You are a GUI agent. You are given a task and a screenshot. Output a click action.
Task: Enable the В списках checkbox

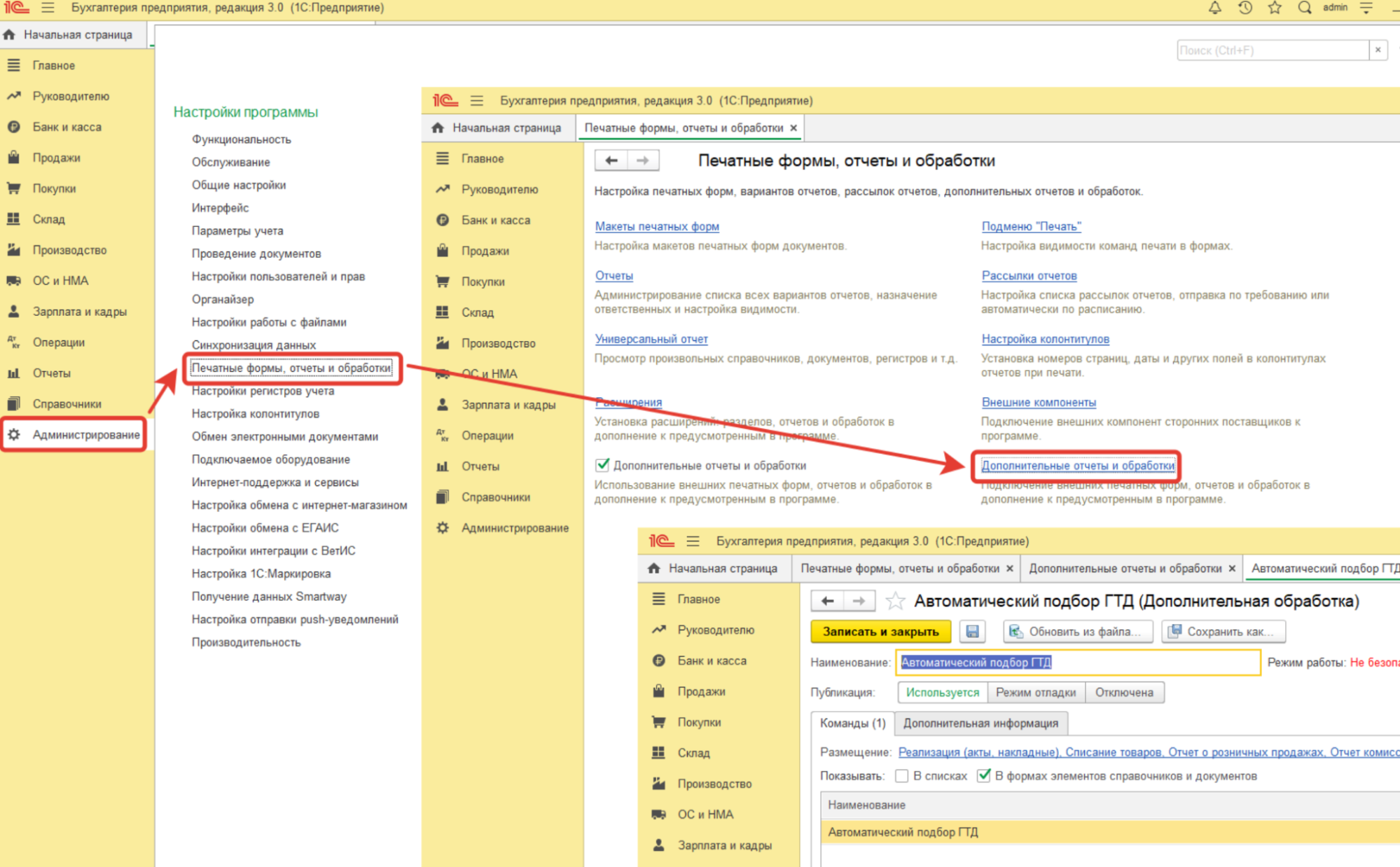click(x=902, y=776)
